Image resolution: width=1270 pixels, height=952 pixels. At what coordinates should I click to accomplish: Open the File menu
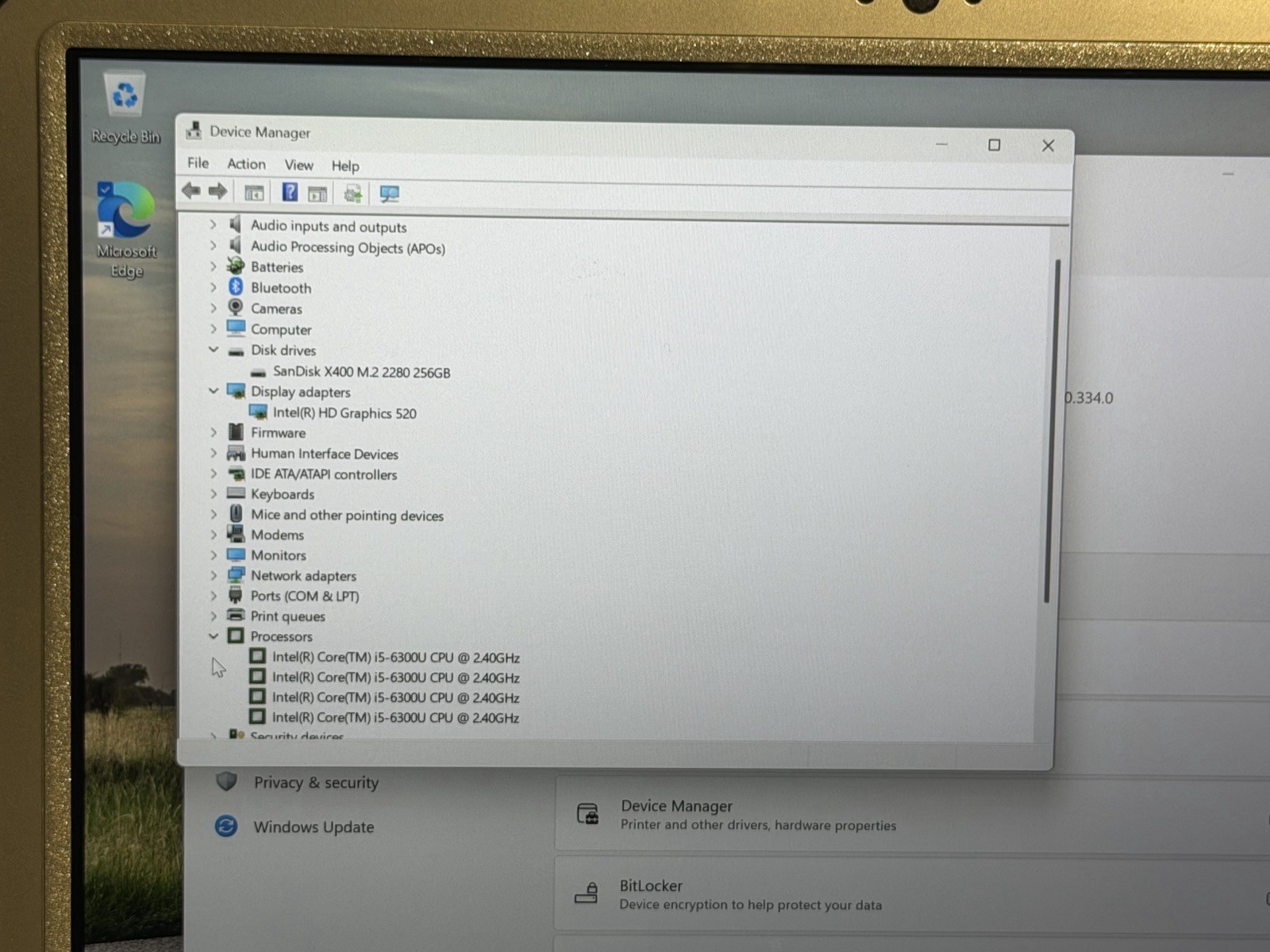[198, 163]
